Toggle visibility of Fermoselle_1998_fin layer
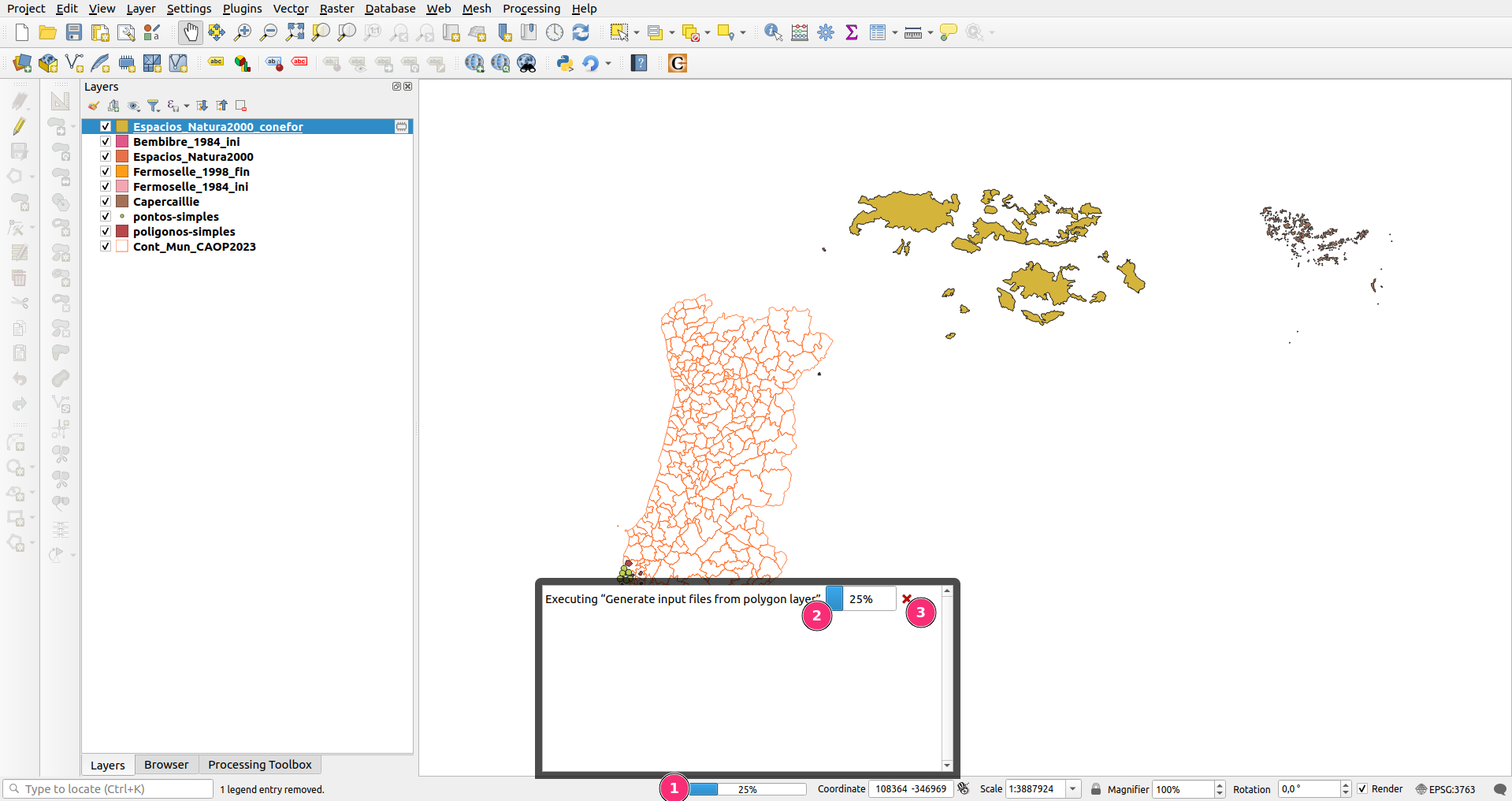This screenshot has height=801, width=1512. (x=105, y=171)
